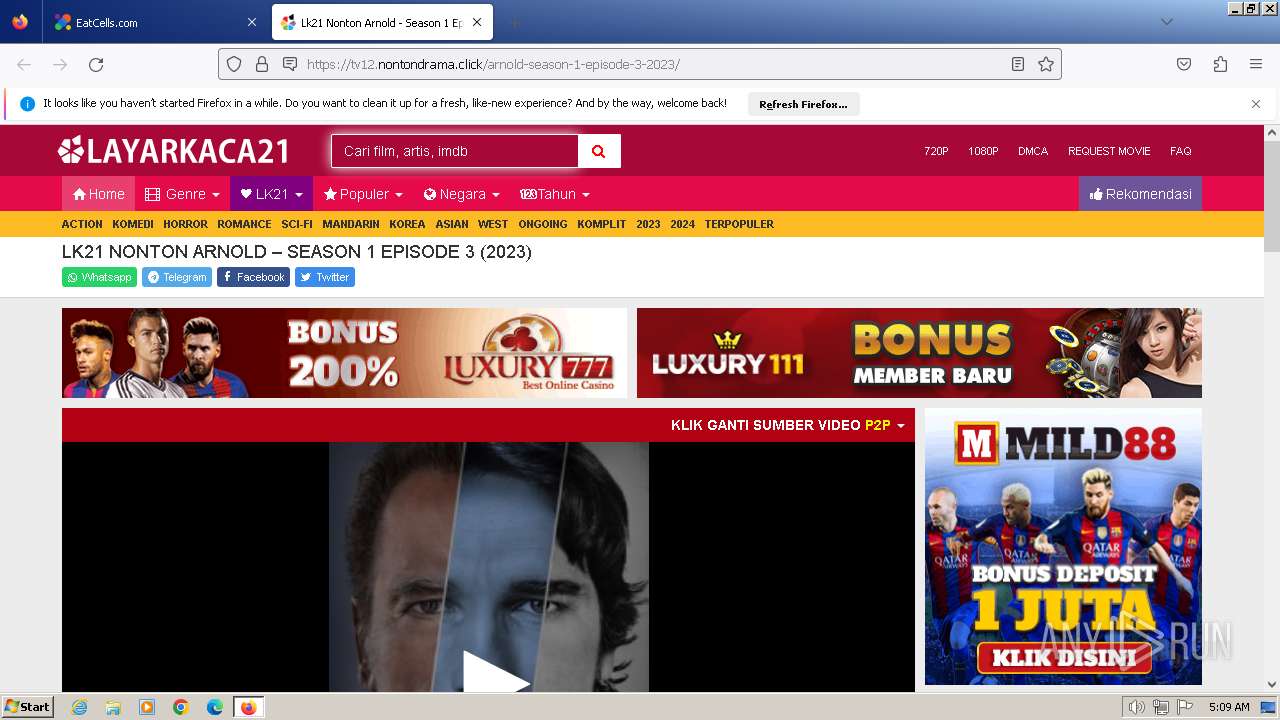This screenshot has height=720, width=1280.
Task: Click the Refresh Firefox button
Action: point(803,104)
